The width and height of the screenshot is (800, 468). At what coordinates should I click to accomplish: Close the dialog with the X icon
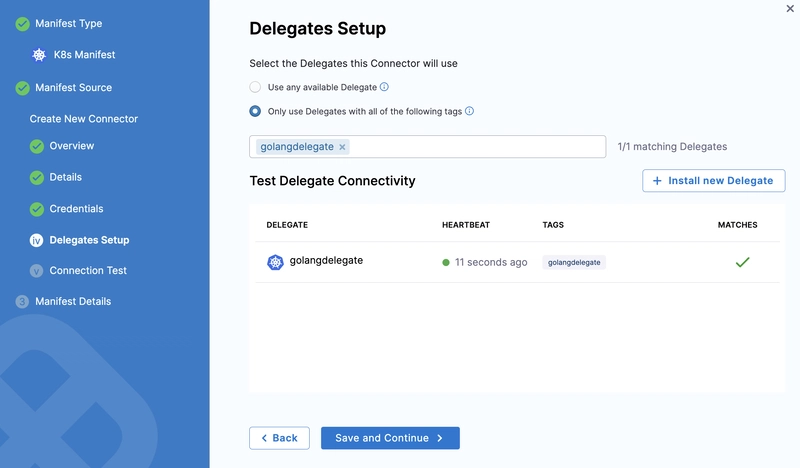[x=790, y=9]
